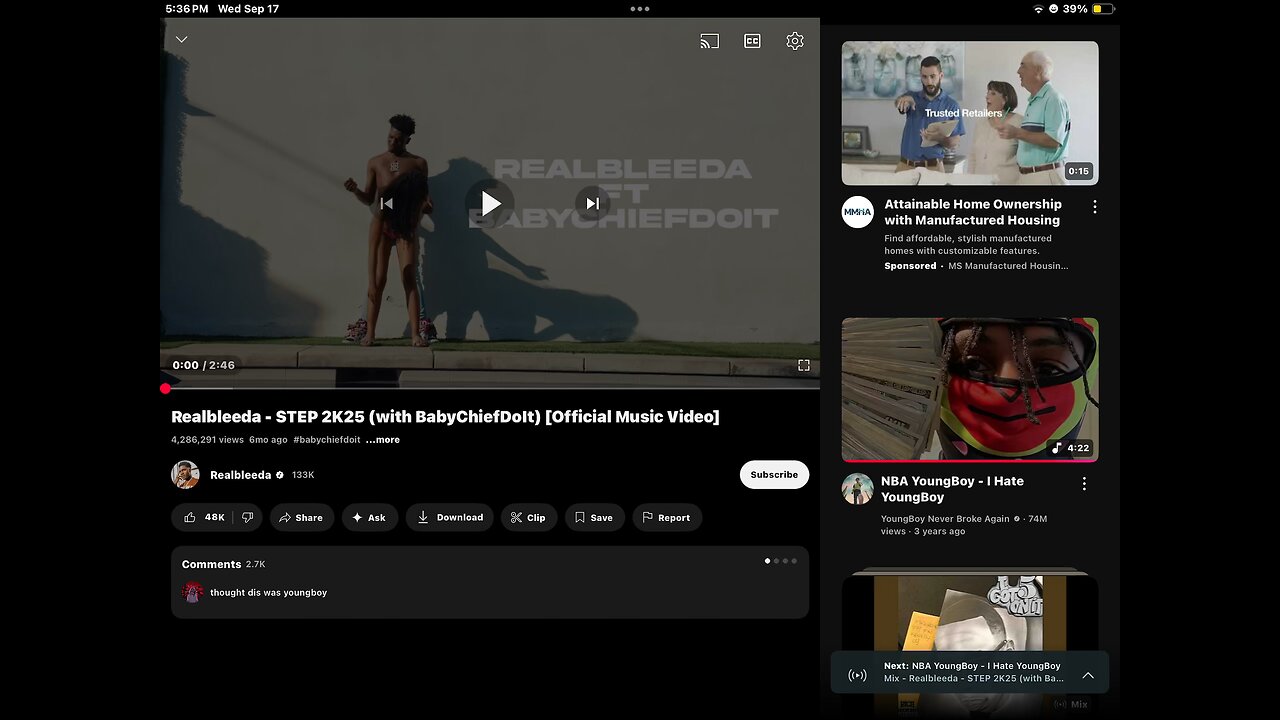Enter fullscreen mode on the video
The image size is (1280, 720).
pos(803,365)
